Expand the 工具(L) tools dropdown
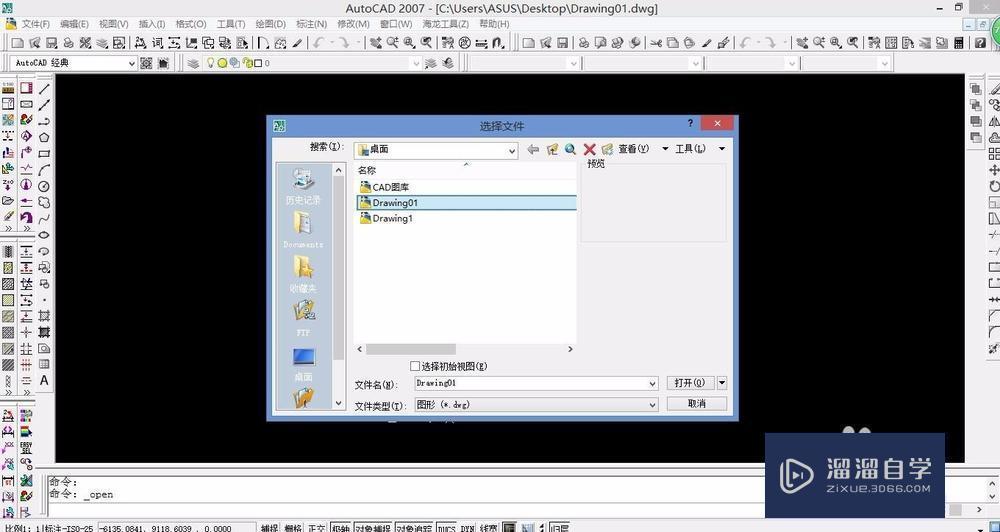The image size is (1000, 532). (x=722, y=149)
